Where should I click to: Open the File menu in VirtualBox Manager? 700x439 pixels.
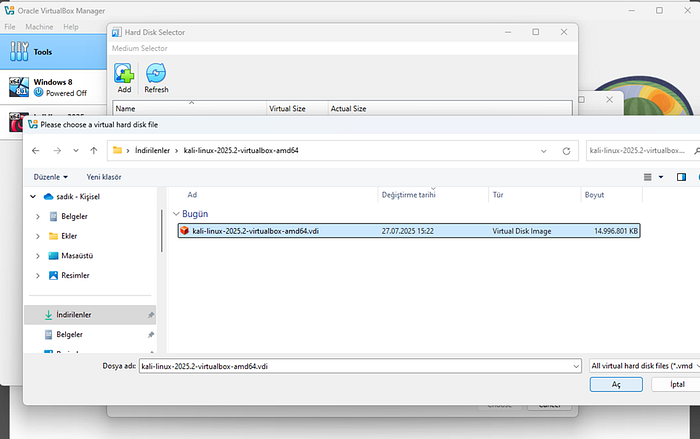pyautogui.click(x=10, y=27)
